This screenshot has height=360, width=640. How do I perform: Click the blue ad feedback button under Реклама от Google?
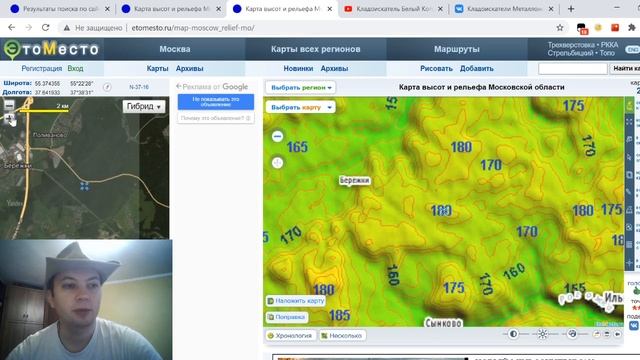point(216,102)
